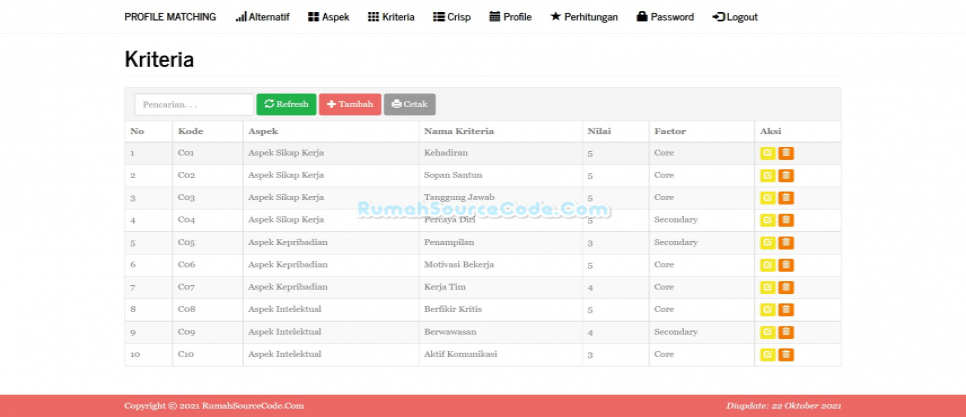This screenshot has height=417, width=966.
Task: Navigate to Crisp page
Action: coord(452,17)
